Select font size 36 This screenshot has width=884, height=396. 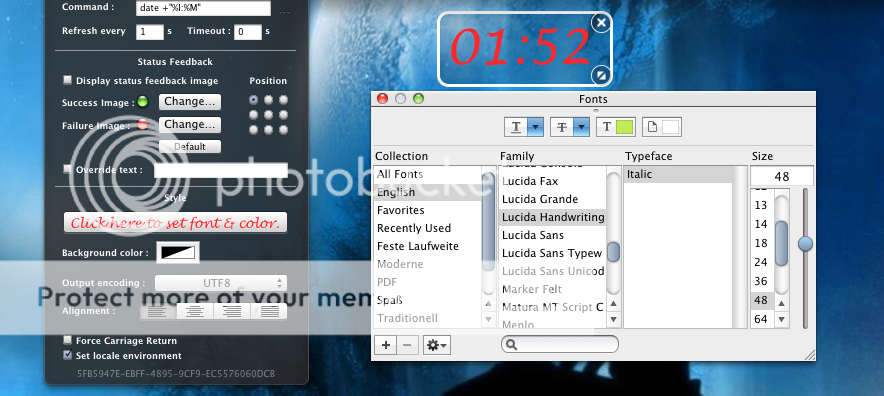(x=761, y=281)
